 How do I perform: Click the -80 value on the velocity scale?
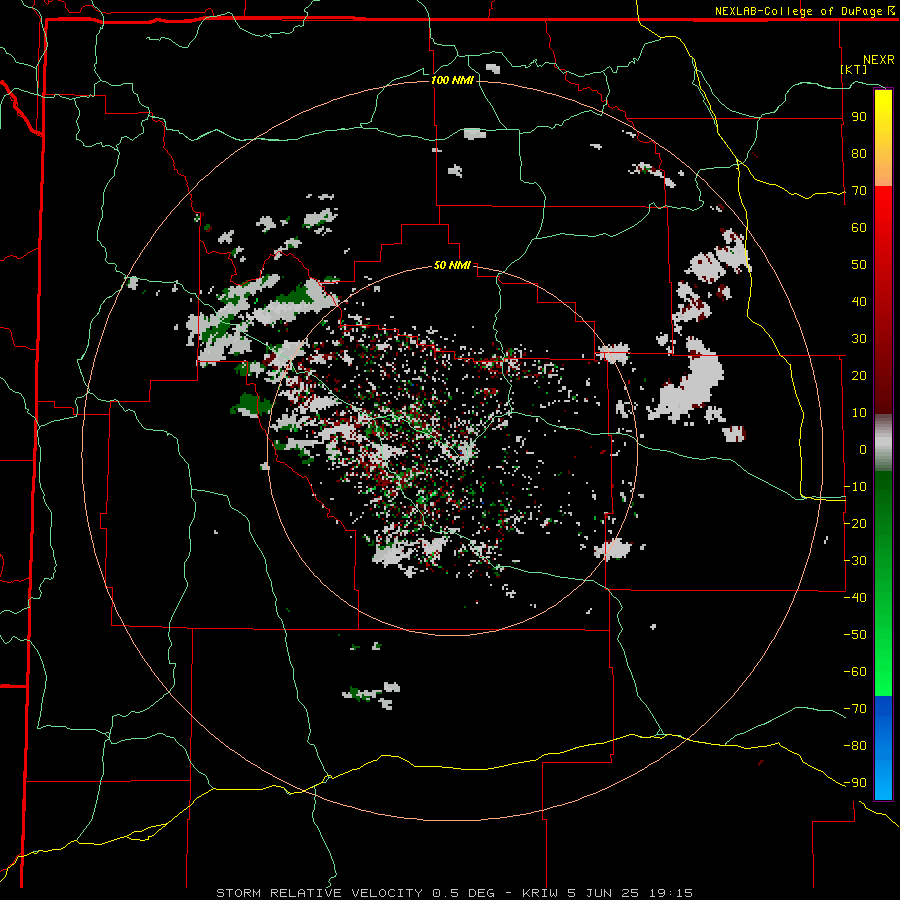click(855, 746)
